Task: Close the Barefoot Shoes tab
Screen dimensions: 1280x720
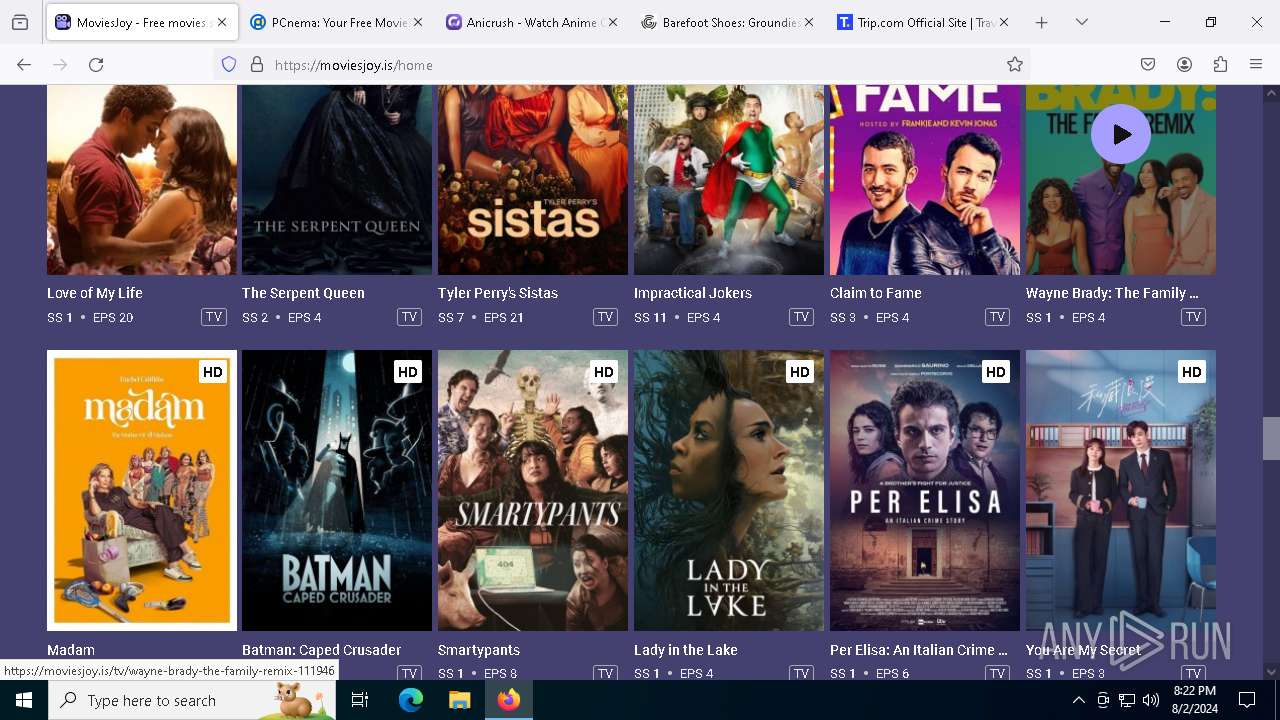Action: click(808, 22)
